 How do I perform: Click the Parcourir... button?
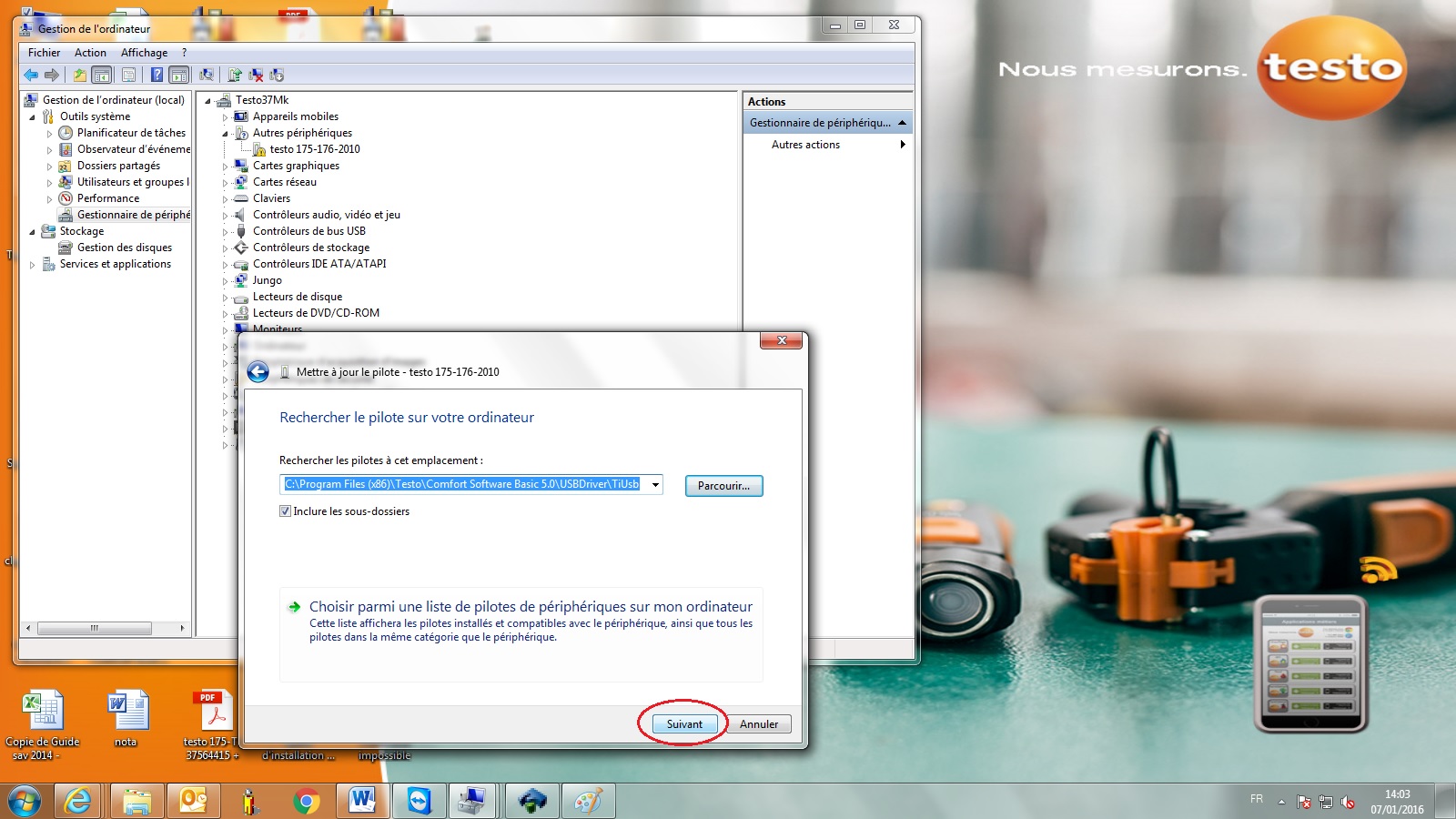(x=723, y=486)
